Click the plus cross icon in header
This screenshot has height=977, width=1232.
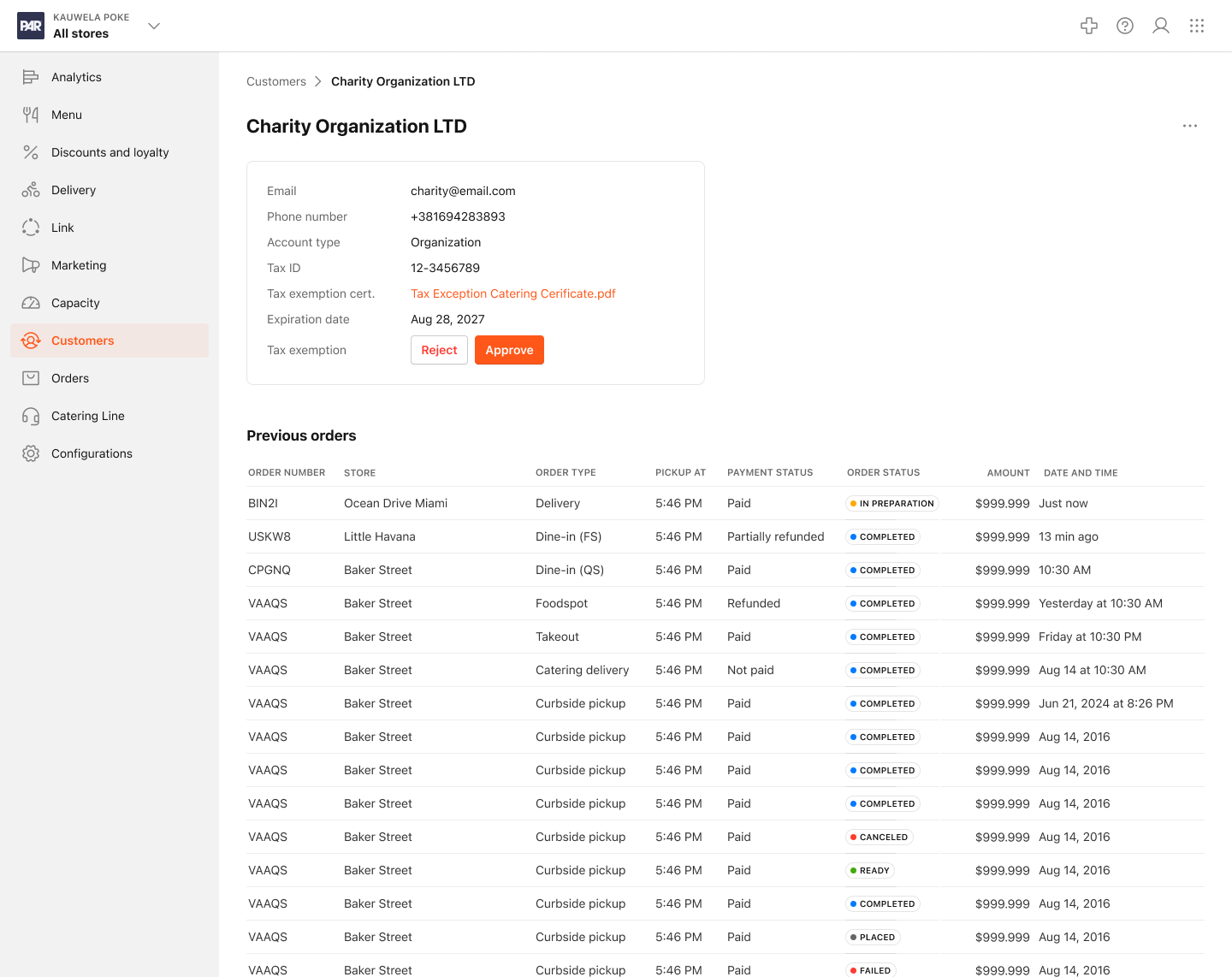click(x=1089, y=26)
